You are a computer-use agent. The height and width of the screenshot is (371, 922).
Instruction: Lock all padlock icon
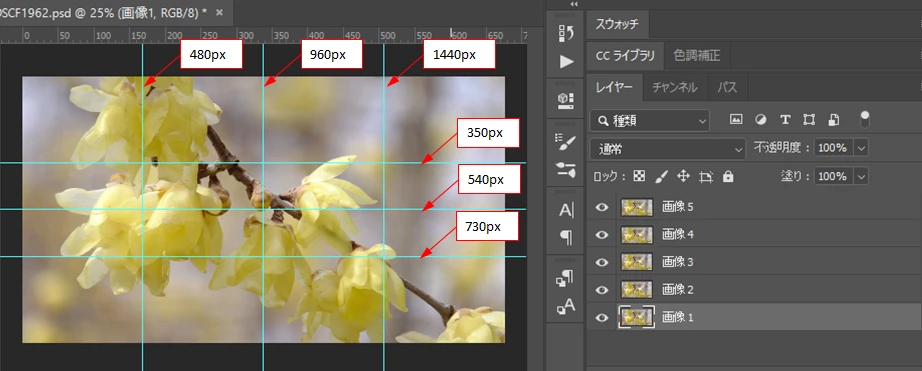728,176
